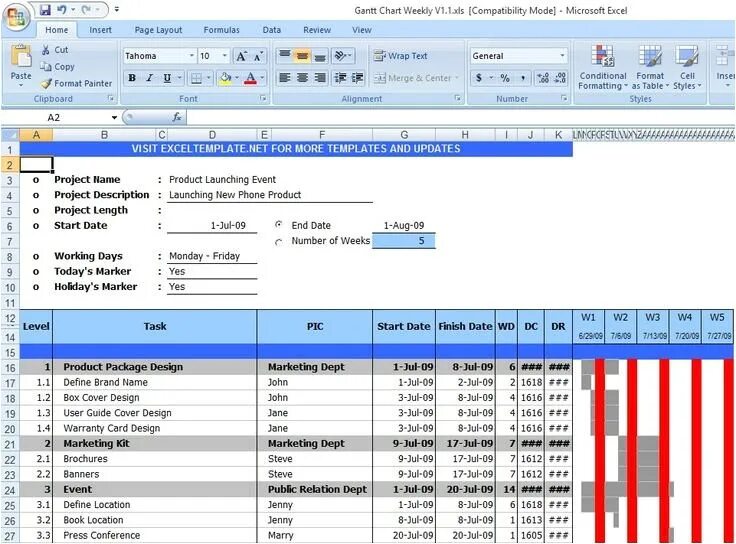This screenshot has height=544, width=736.
Task: Decrease font size with Shrink Font
Action: click(258, 56)
